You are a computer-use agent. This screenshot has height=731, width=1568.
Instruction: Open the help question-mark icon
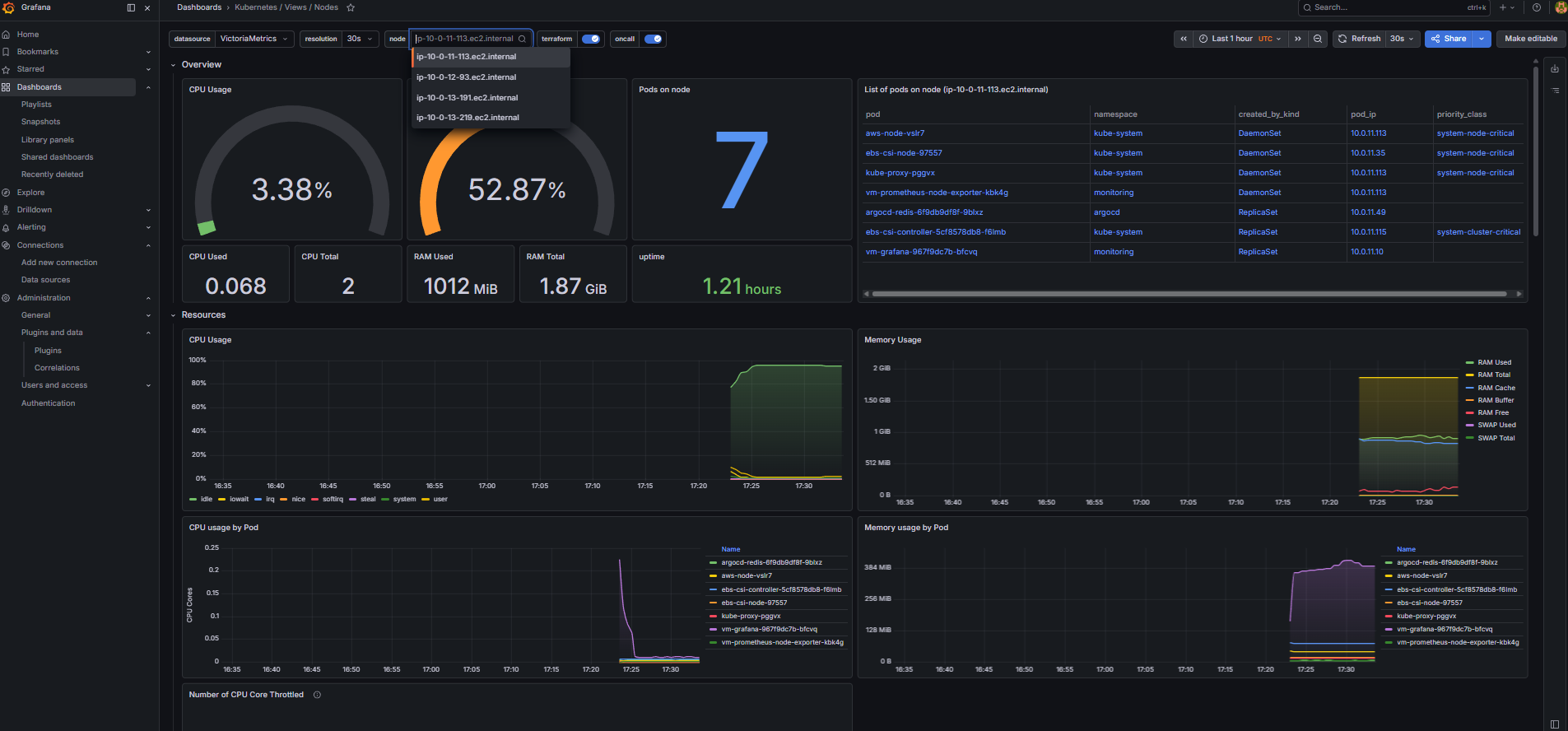coord(1537,7)
